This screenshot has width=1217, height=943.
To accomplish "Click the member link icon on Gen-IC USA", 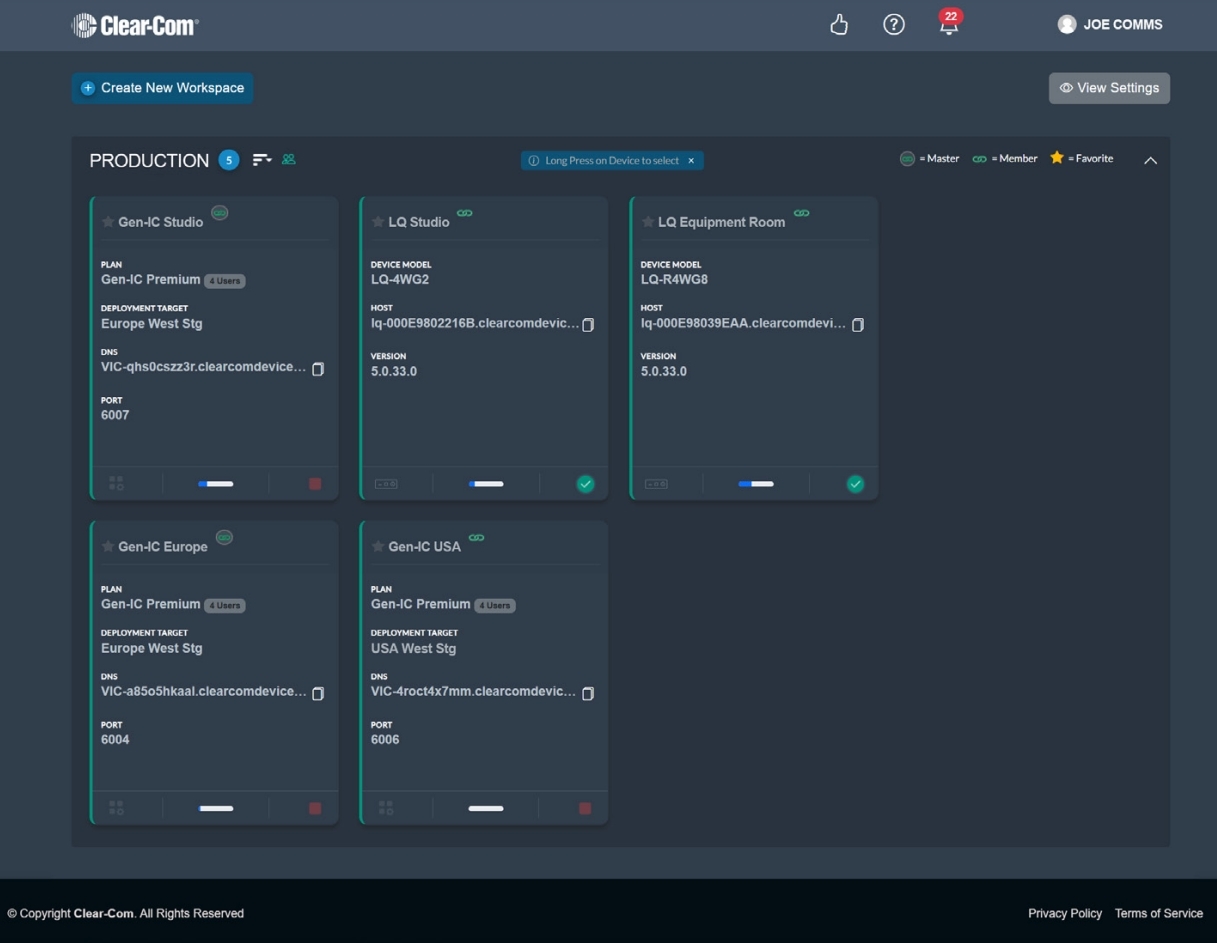I will 477,537.
